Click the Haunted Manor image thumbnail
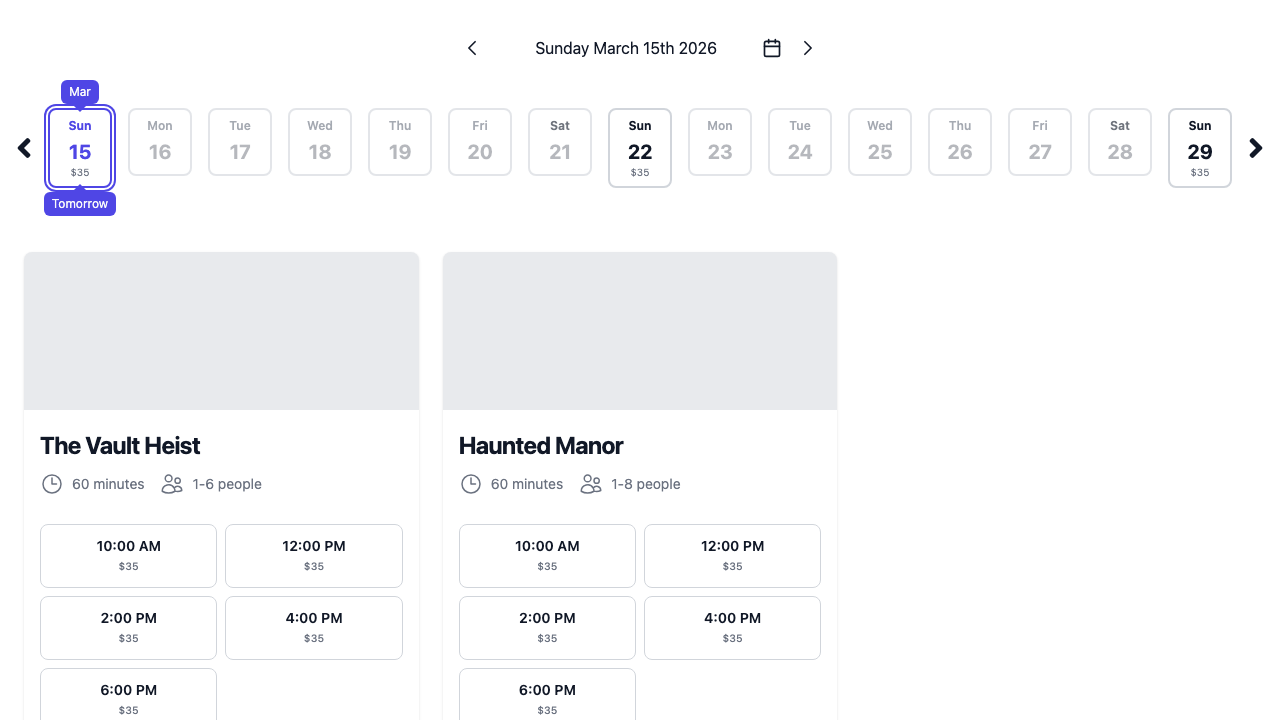 coord(639,330)
